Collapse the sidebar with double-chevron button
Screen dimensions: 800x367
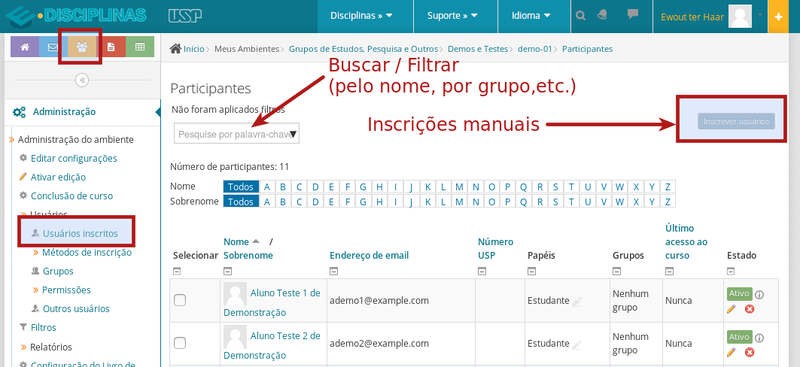click(82, 80)
